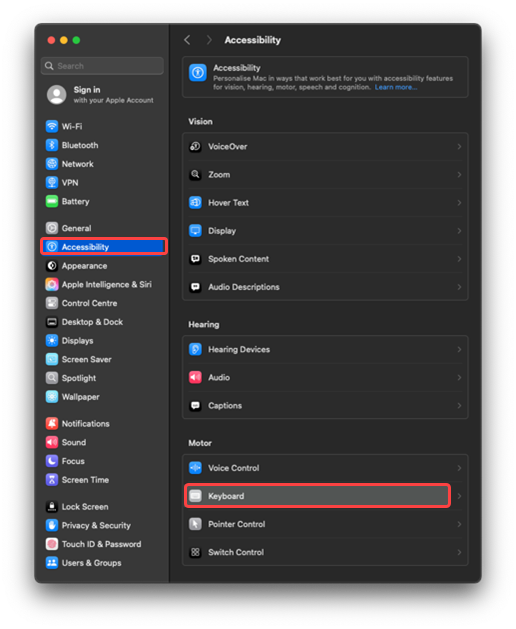Click the Sound speaker icon in sidebar
Viewport: 516px width, 629px height.
pos(52,442)
